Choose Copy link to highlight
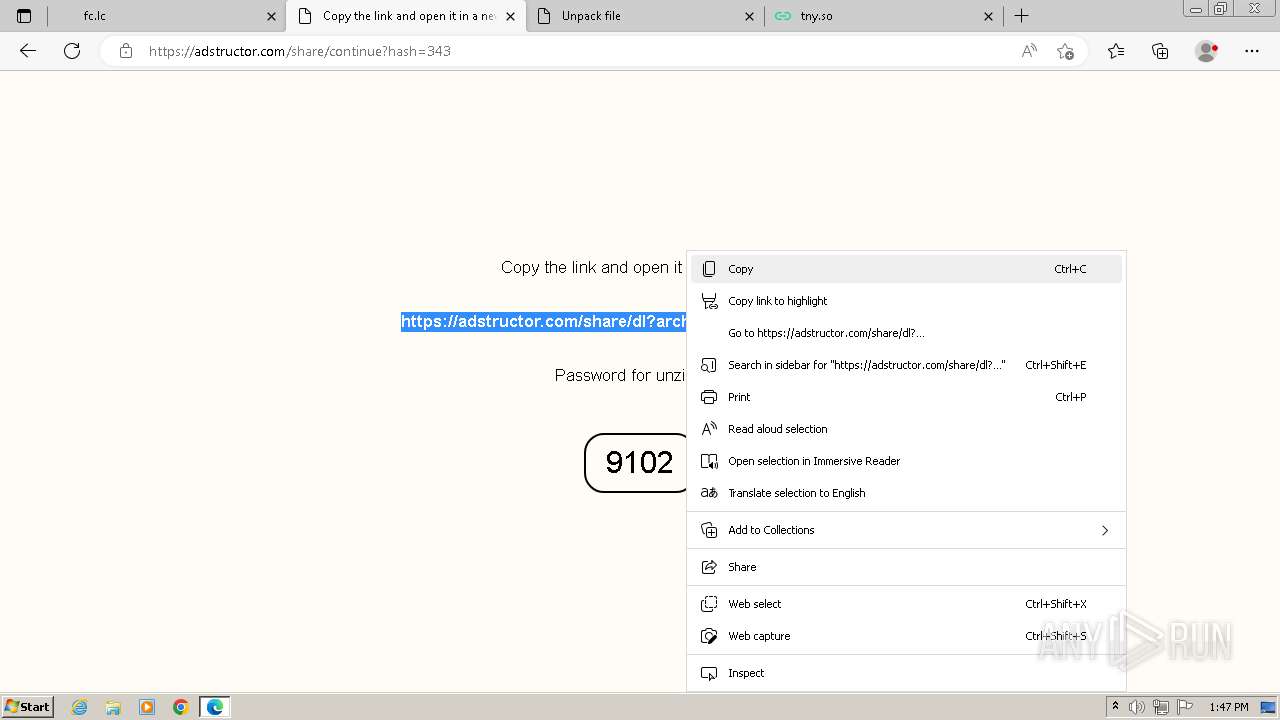 pos(906,301)
